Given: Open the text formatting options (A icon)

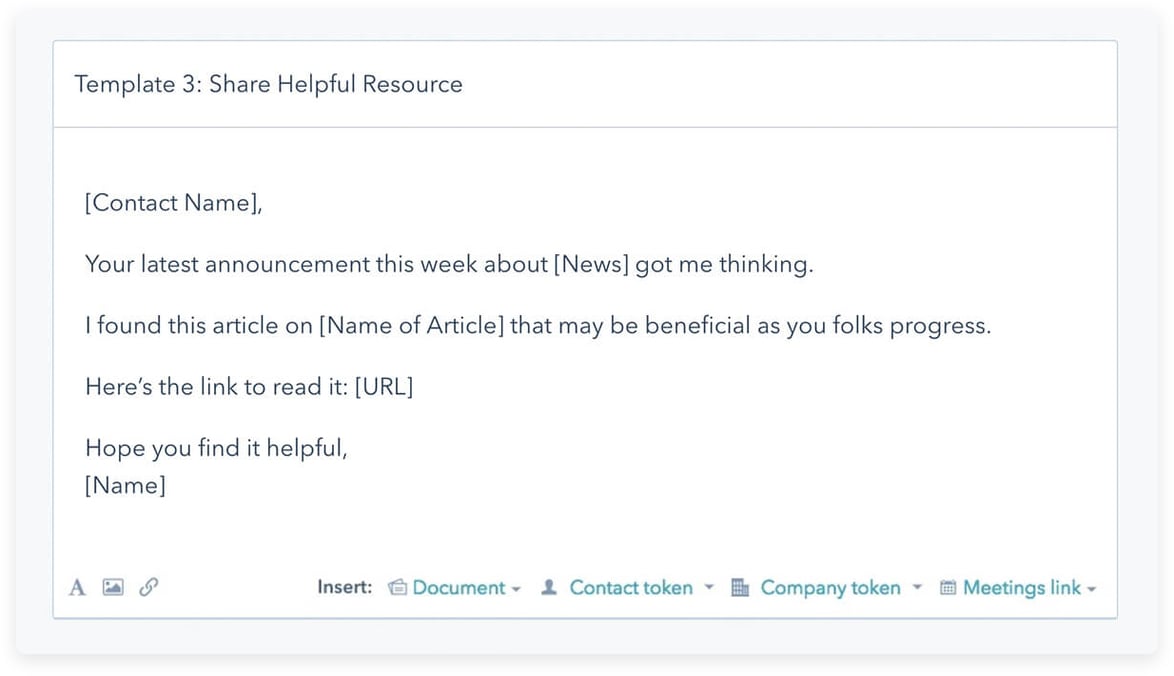Looking at the screenshot, I should 77,588.
